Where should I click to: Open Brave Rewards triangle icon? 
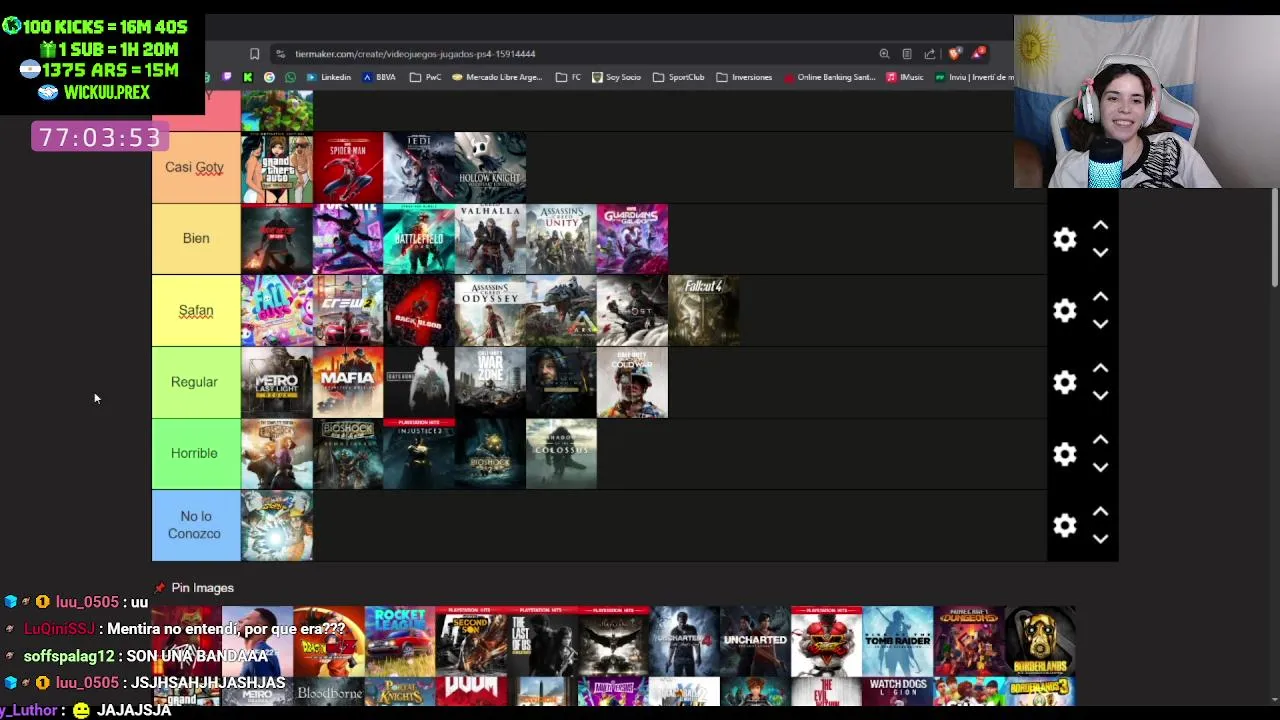click(980, 54)
